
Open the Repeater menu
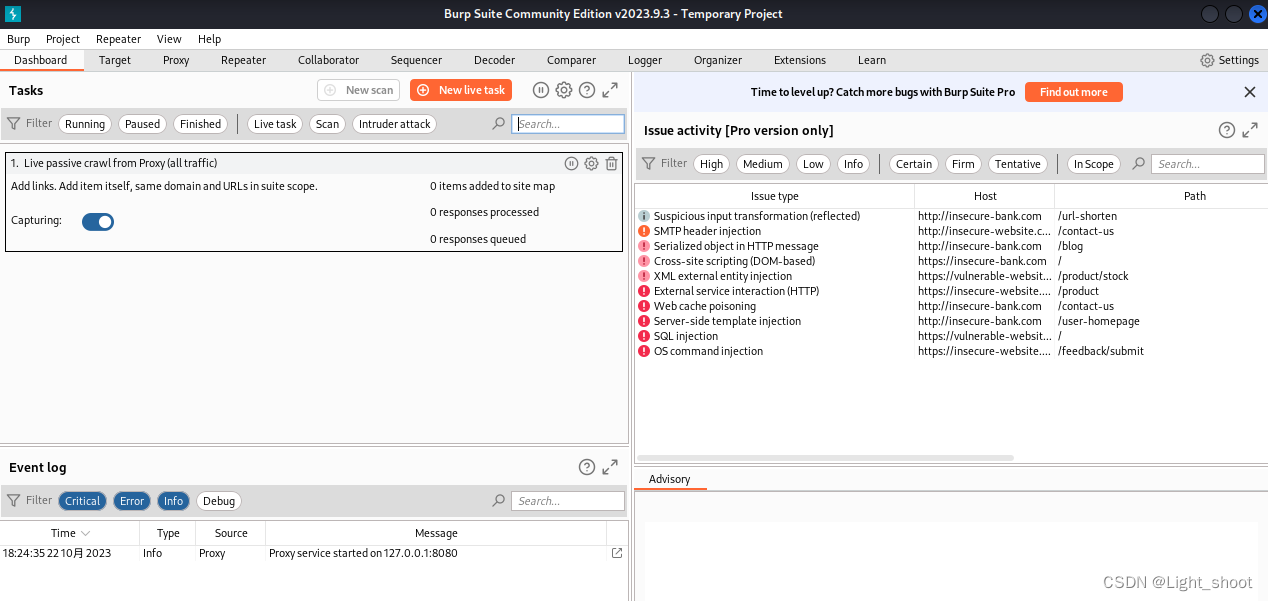tap(118, 39)
